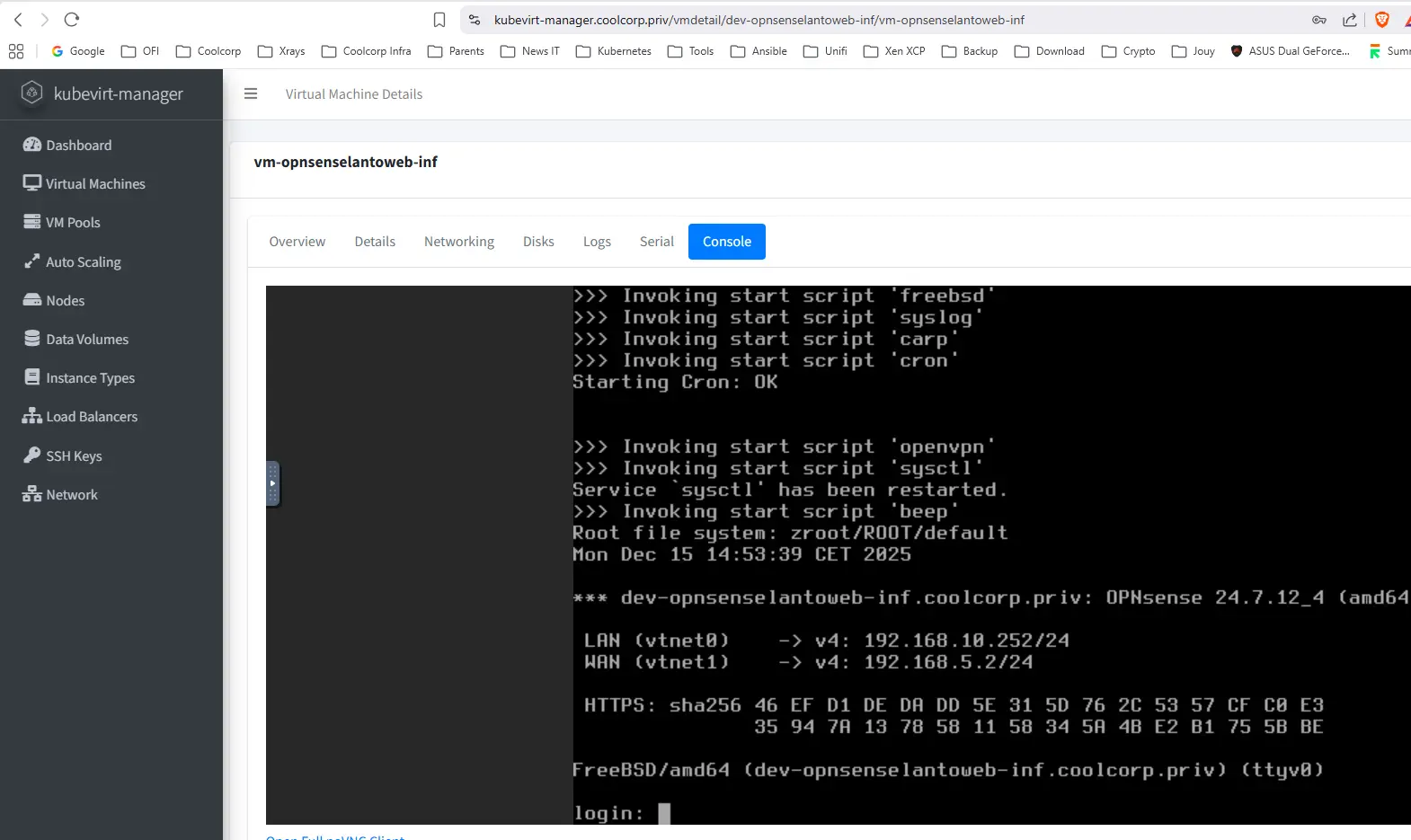Click the browser back arrow
This screenshot has height=840, width=1411.
(x=18, y=19)
